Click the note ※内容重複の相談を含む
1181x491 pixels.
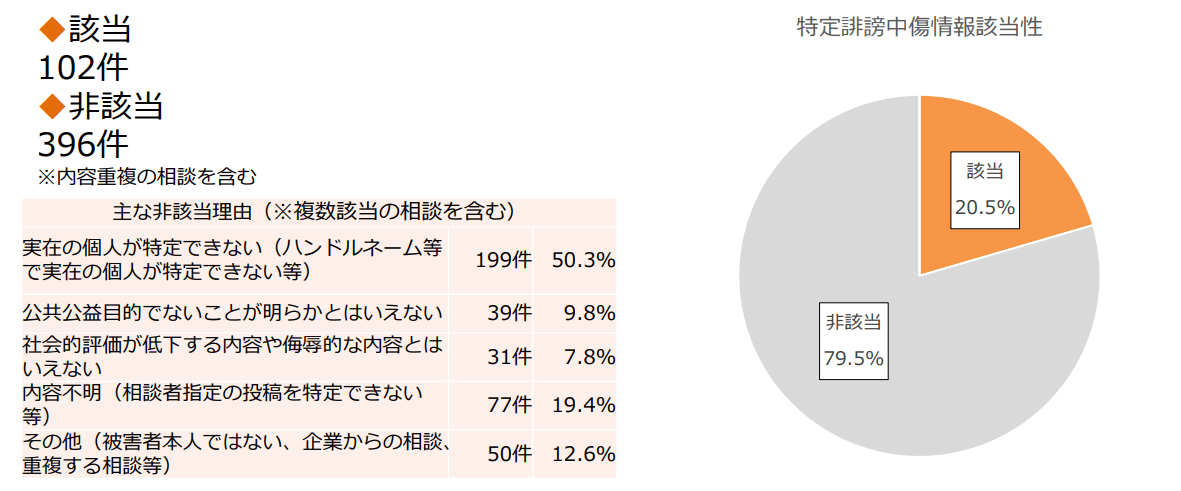pos(148,178)
